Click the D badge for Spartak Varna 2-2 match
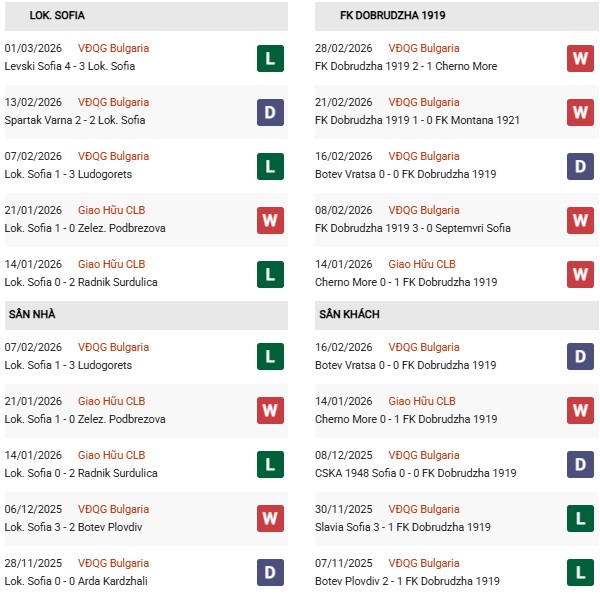Screen dimensions: 600x594 269,112
